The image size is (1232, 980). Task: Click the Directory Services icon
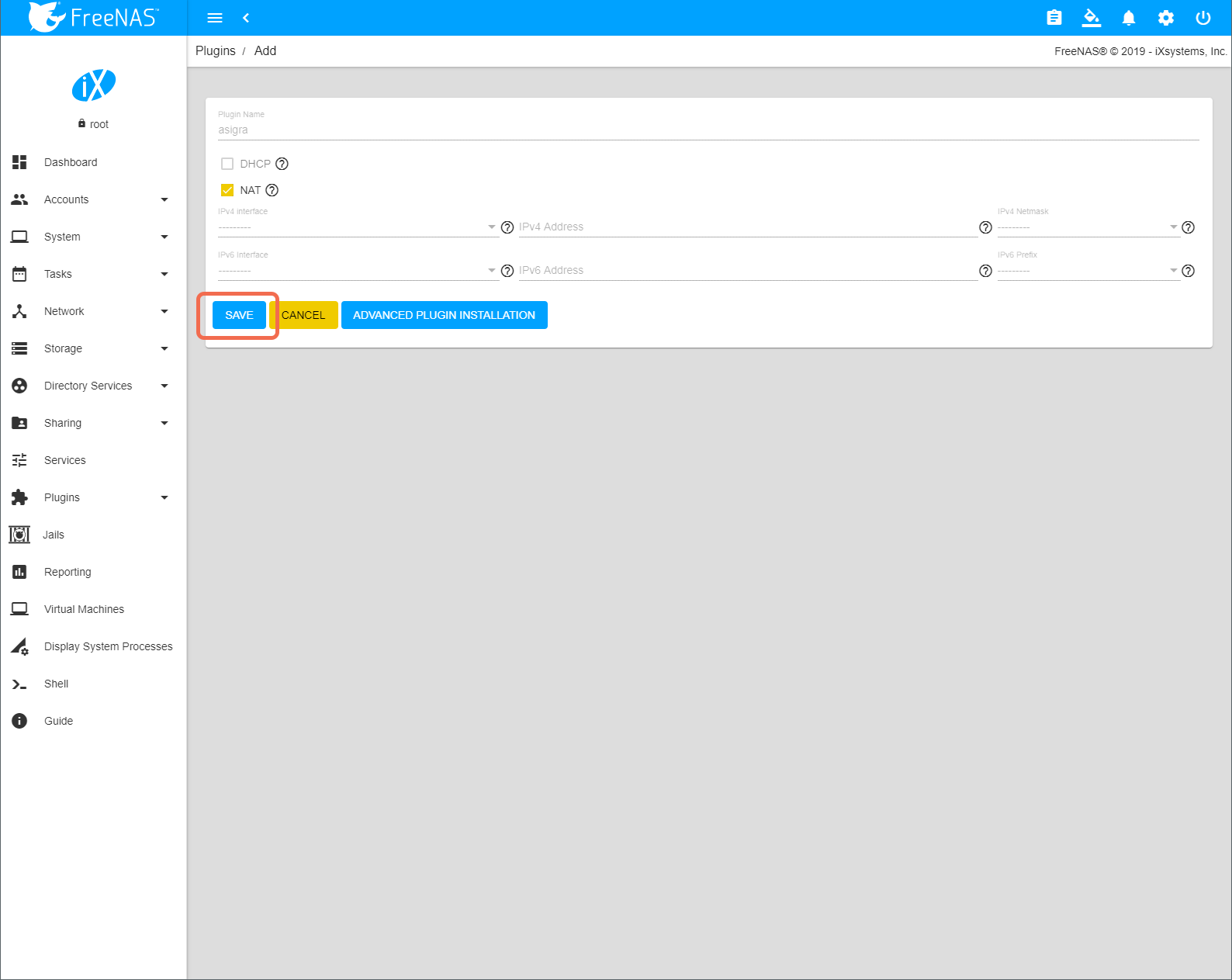(x=19, y=386)
